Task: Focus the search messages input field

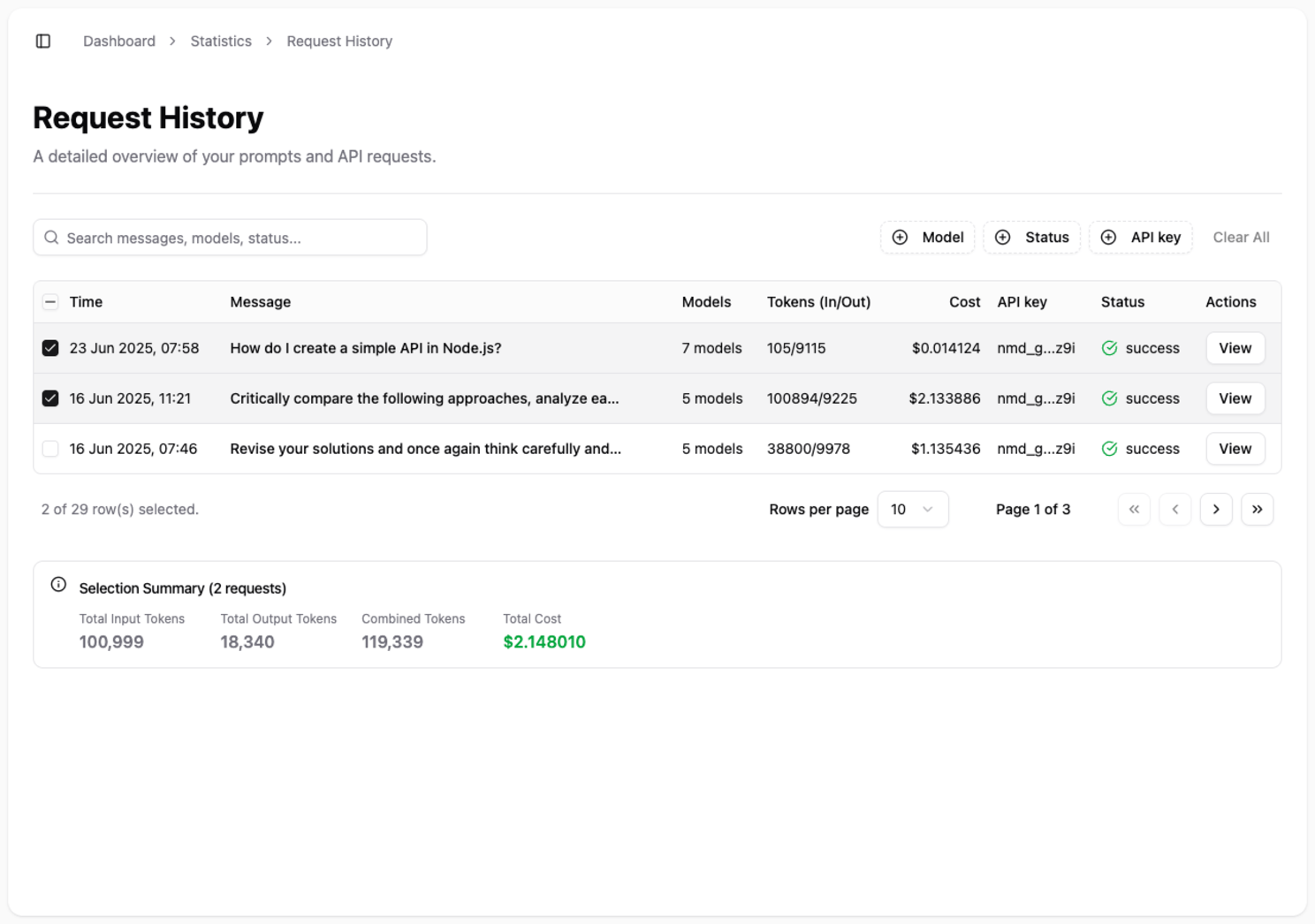Action: (230, 238)
